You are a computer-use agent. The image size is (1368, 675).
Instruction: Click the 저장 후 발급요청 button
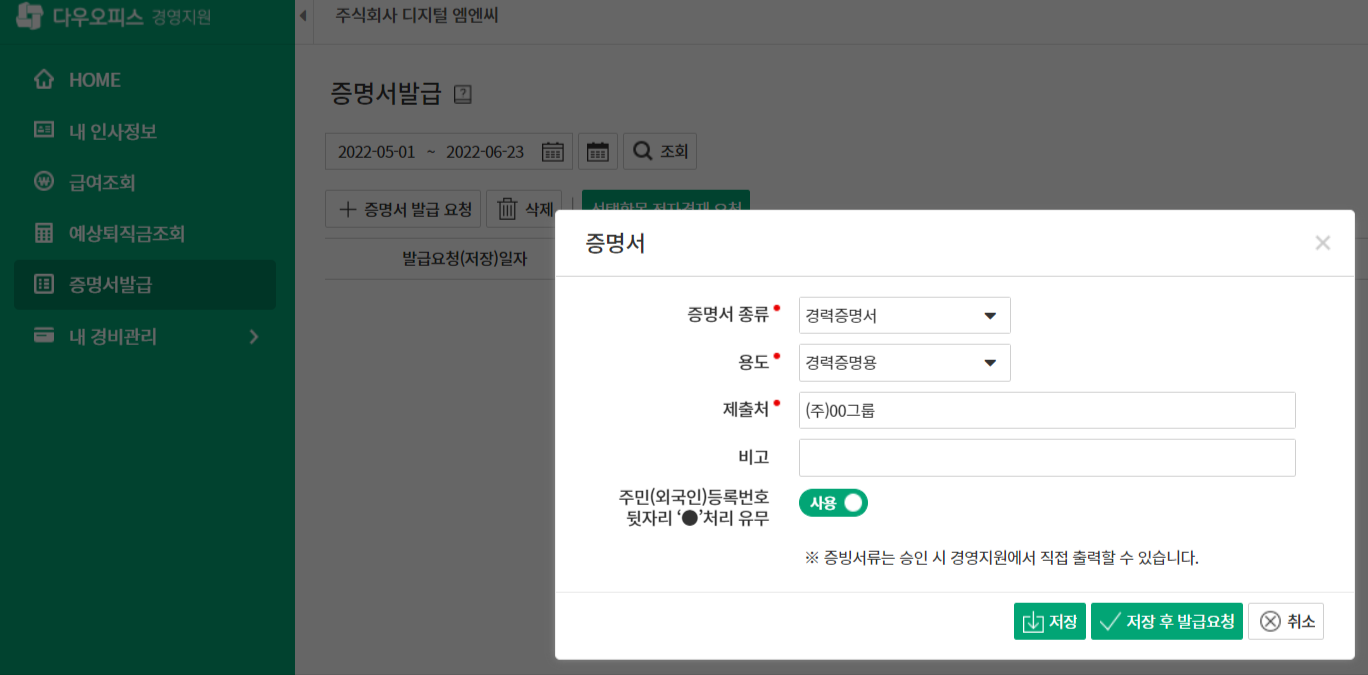pos(1166,620)
